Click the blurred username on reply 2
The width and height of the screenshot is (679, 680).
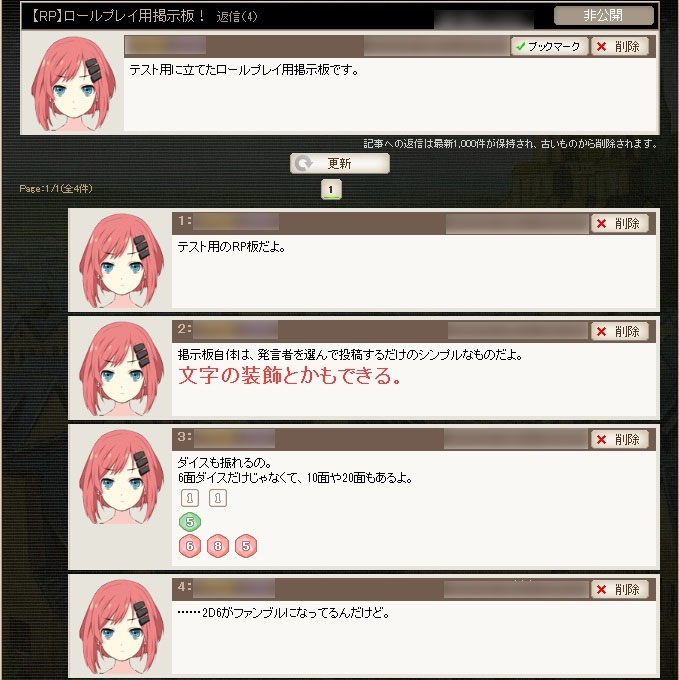[235, 330]
